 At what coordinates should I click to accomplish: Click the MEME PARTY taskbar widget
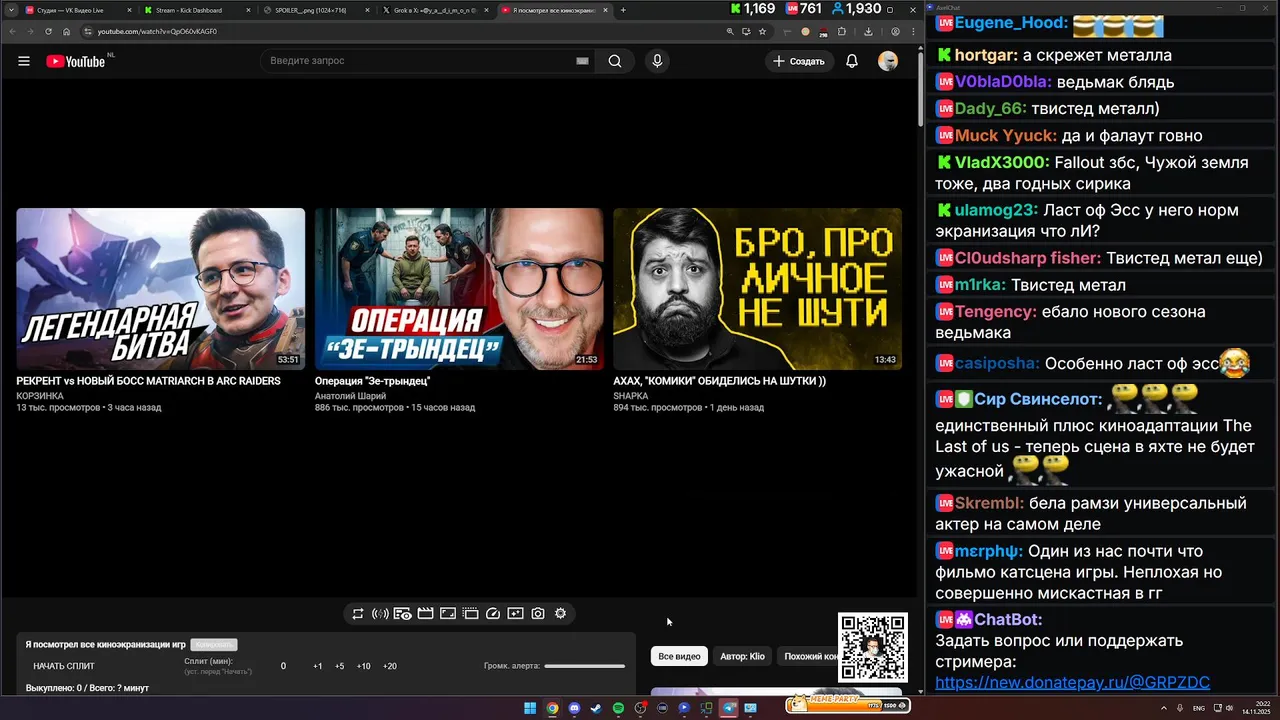[848, 704]
